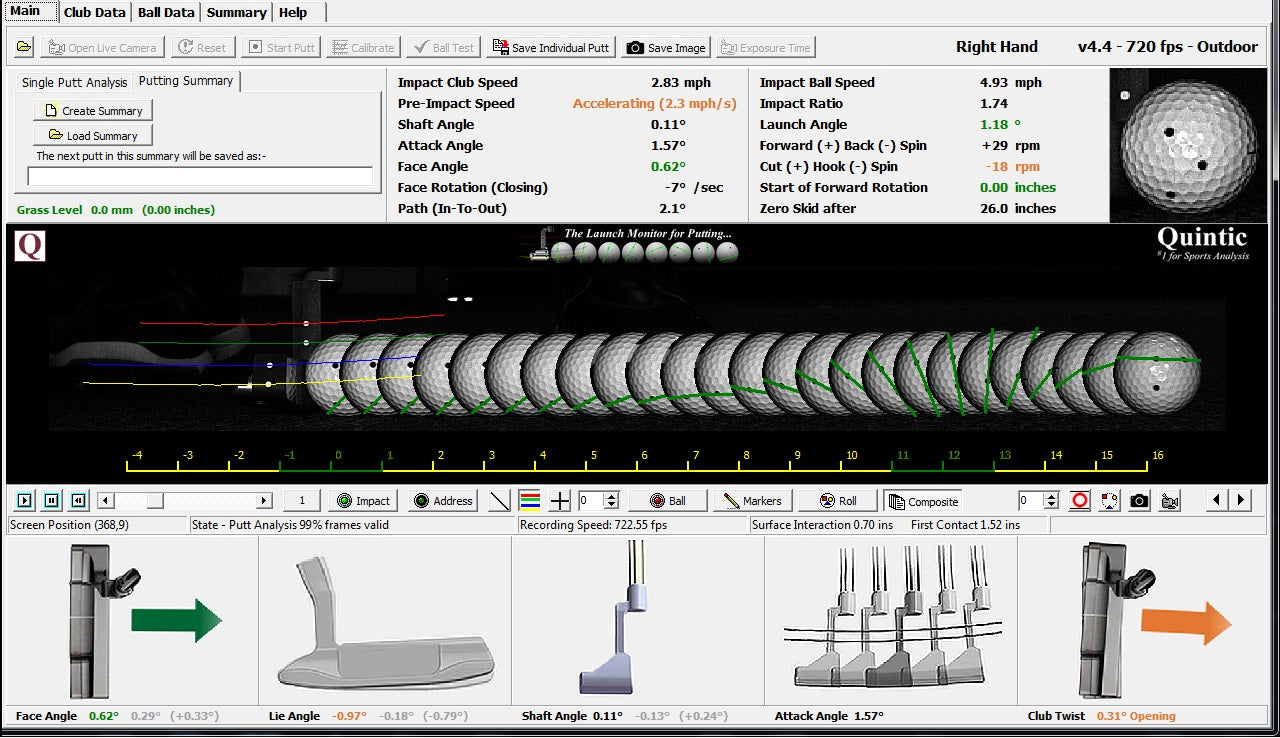Click the red circle icon

click(1079, 501)
